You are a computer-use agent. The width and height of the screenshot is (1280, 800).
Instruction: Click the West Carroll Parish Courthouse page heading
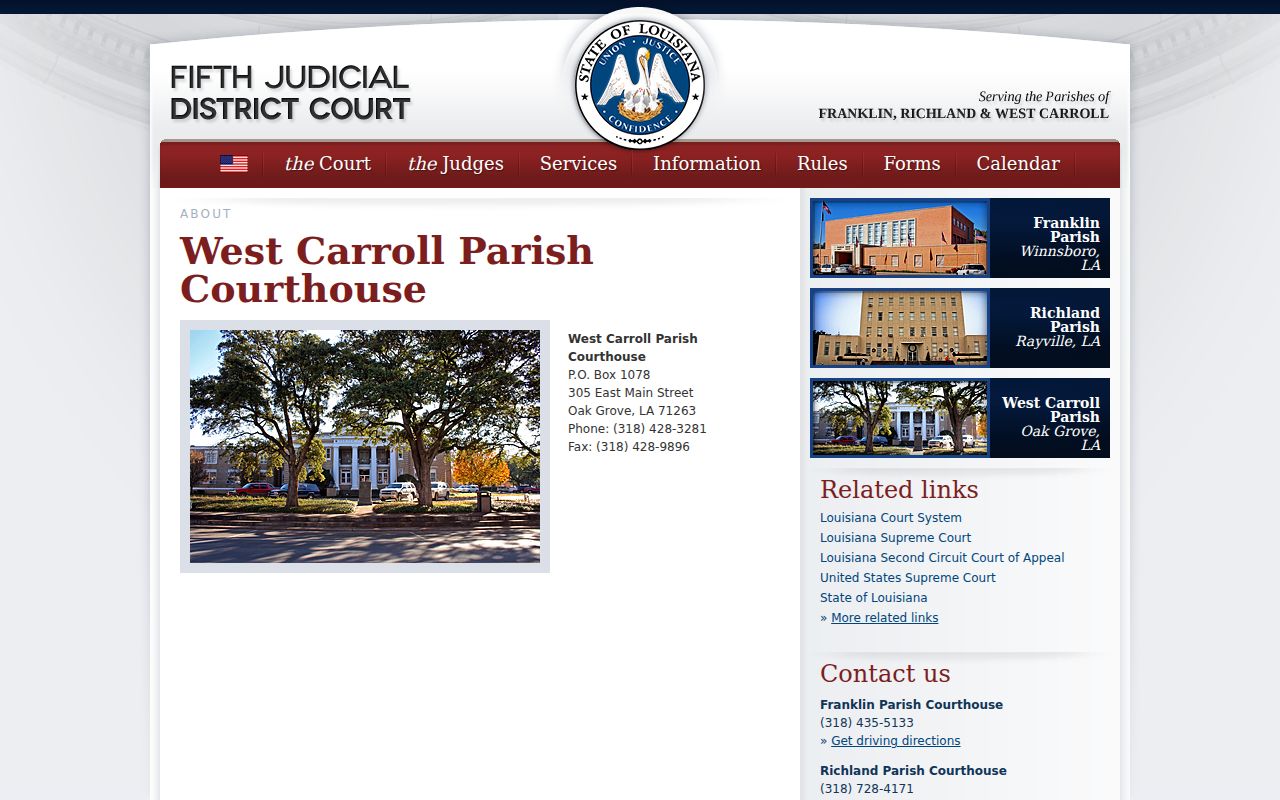[386, 270]
